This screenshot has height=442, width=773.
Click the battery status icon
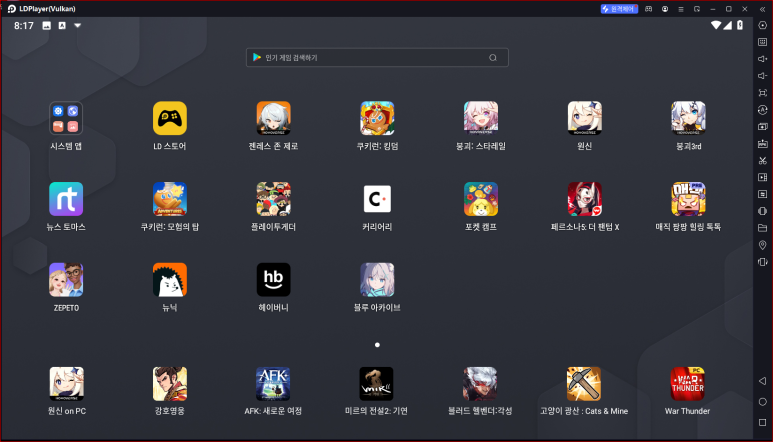click(740, 25)
